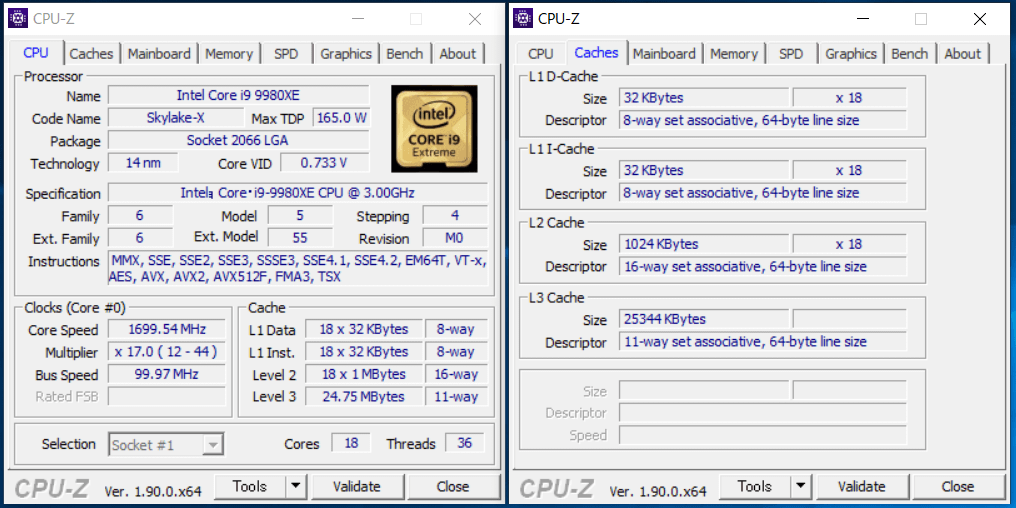Click the L3 Cache size field 25344 KBytes
This screenshot has width=1016, height=508.
704,319
